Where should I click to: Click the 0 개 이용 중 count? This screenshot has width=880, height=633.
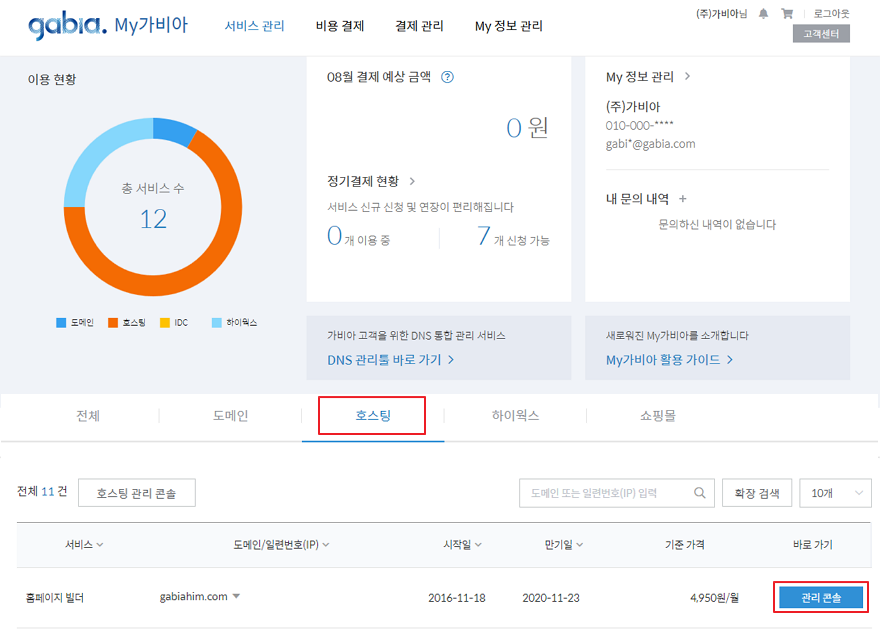[x=358, y=236]
